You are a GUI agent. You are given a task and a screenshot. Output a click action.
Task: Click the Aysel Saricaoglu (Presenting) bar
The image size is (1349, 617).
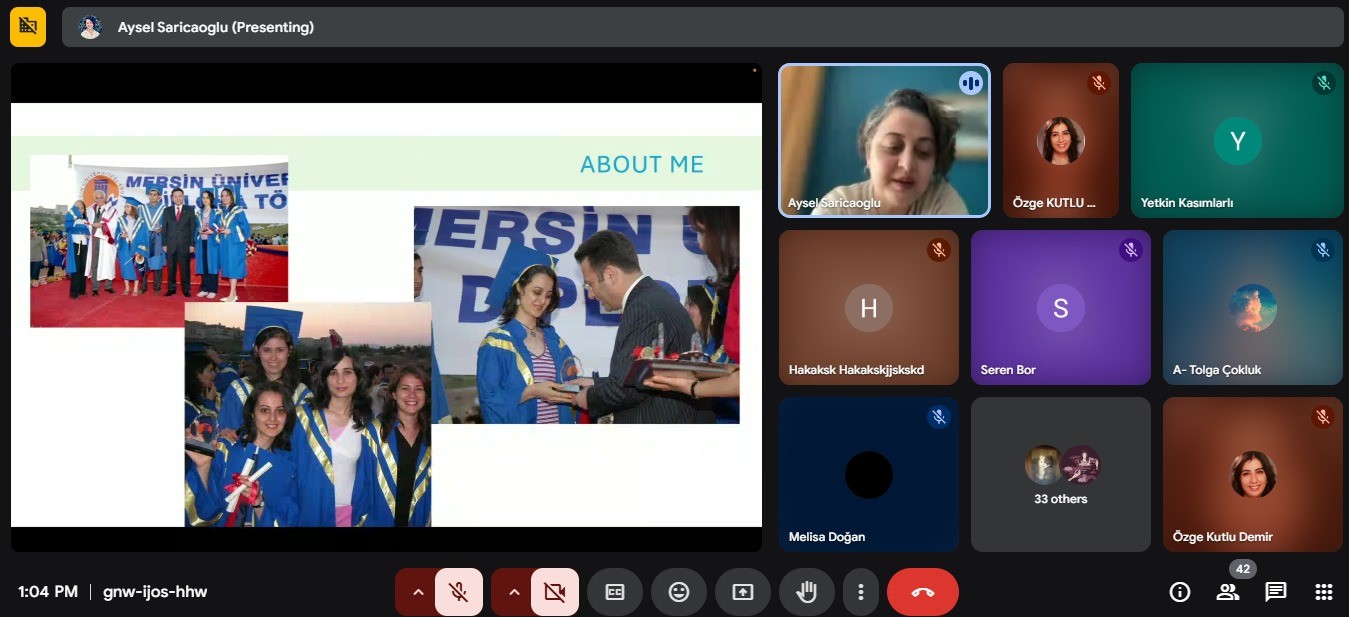pos(700,27)
